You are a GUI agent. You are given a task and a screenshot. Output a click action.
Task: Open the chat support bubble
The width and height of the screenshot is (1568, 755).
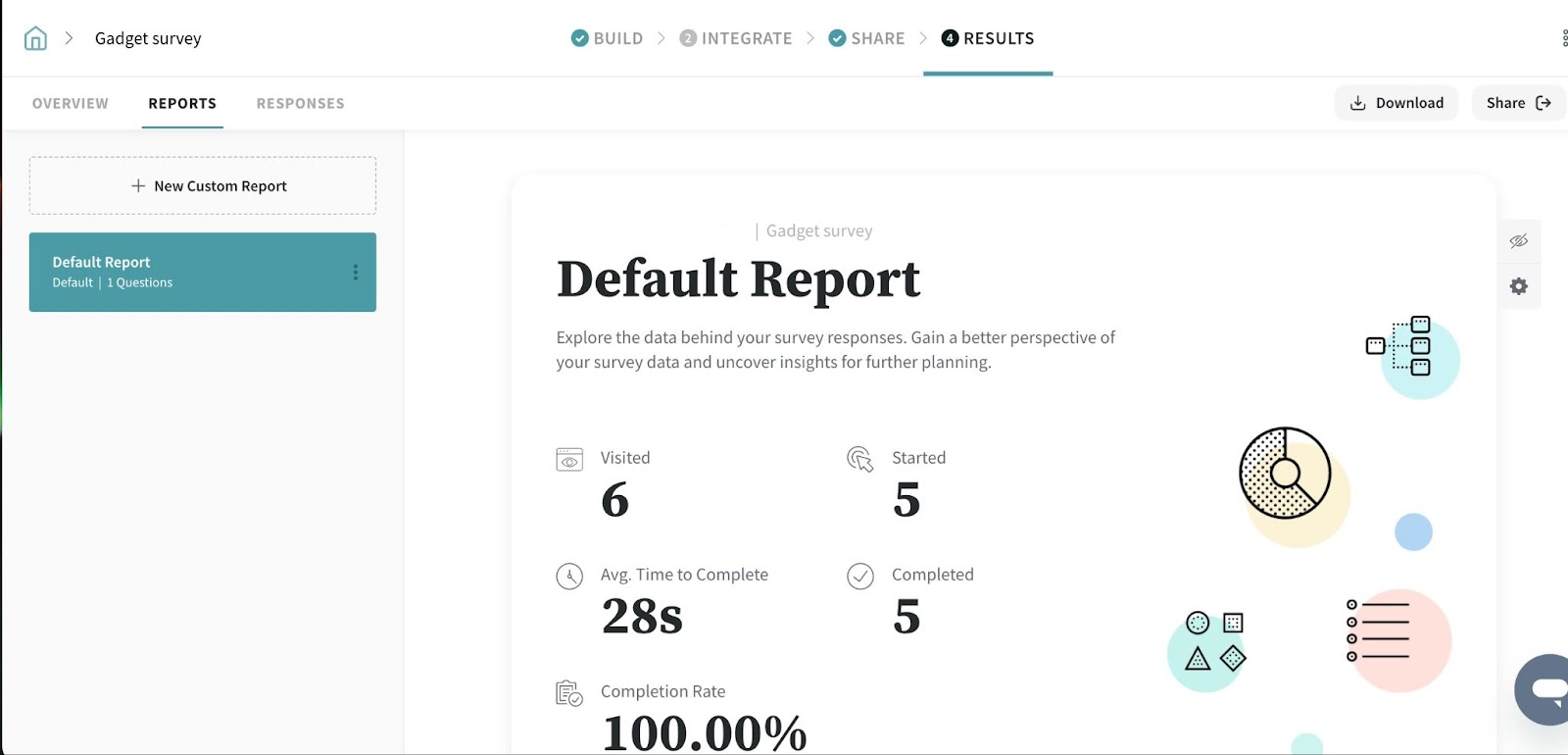[x=1547, y=689]
